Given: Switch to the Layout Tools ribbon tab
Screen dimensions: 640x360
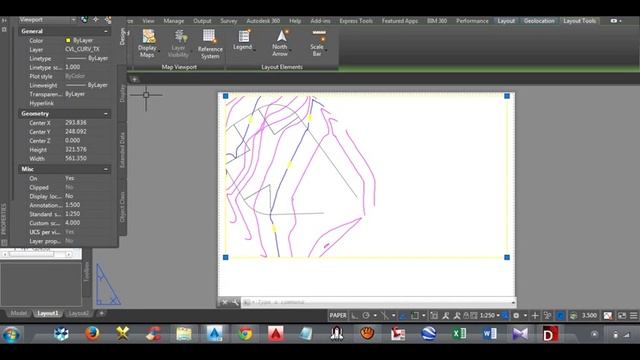Looking at the screenshot, I should click(580, 21).
